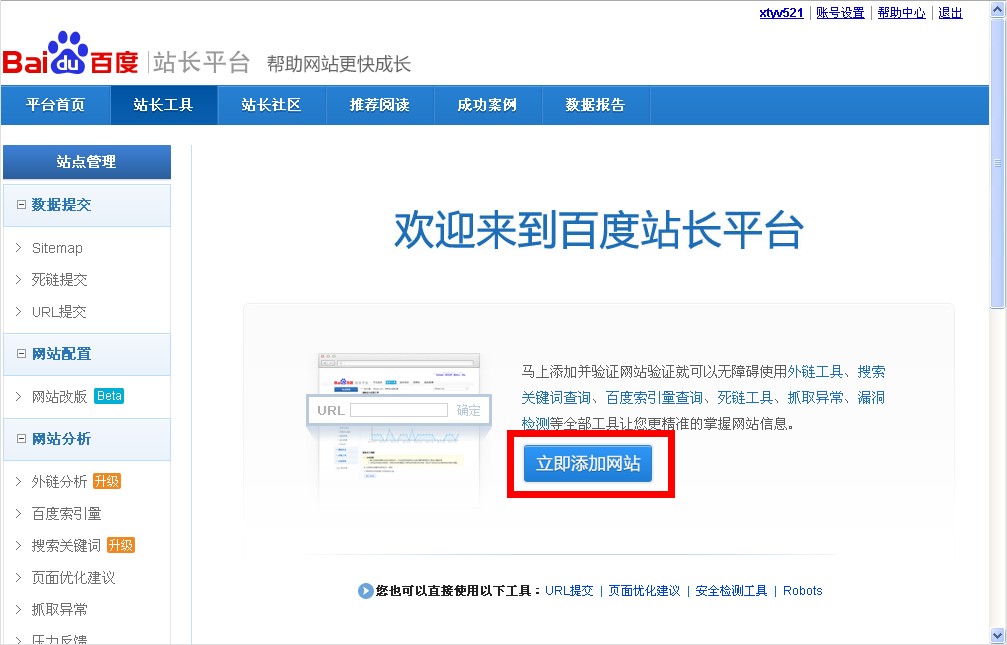Open 账号设置 at the top right
Viewport: 1007px width, 645px height.
click(x=839, y=13)
